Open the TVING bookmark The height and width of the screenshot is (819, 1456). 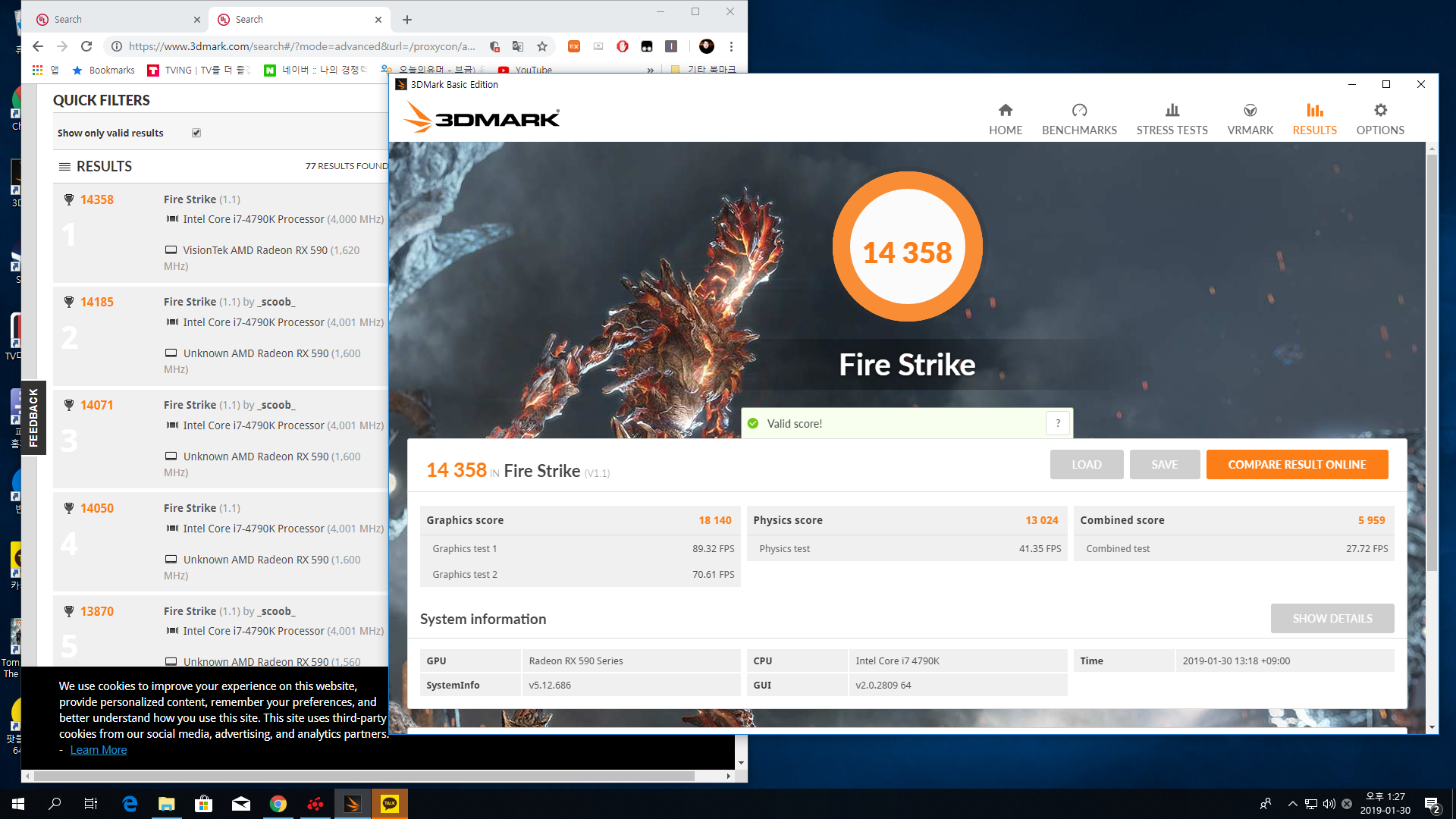tap(199, 70)
